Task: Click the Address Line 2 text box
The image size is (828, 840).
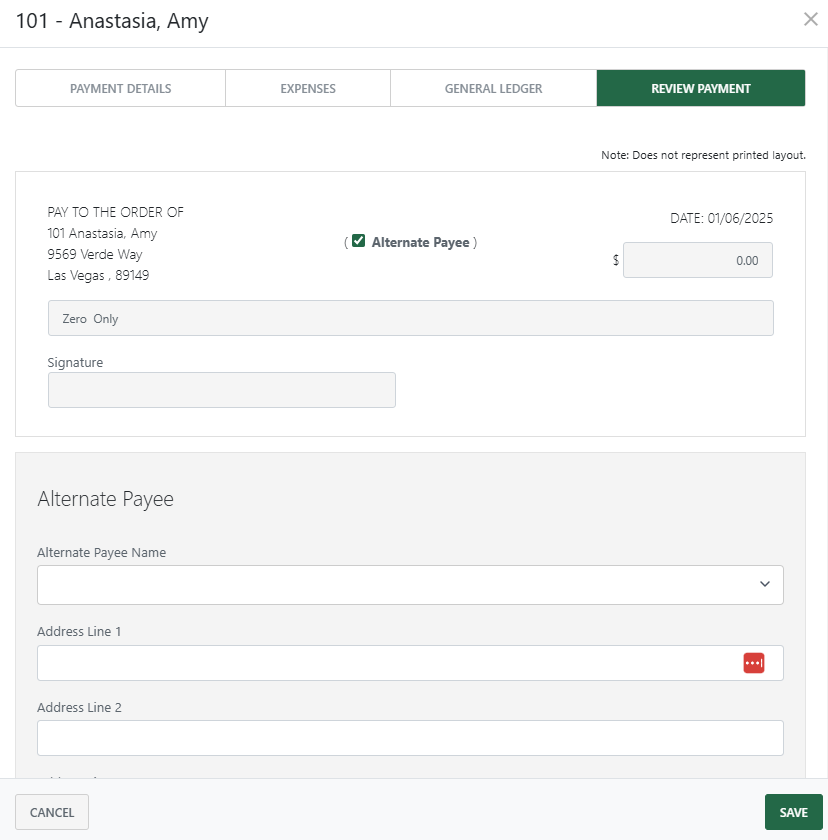Action: 410,737
